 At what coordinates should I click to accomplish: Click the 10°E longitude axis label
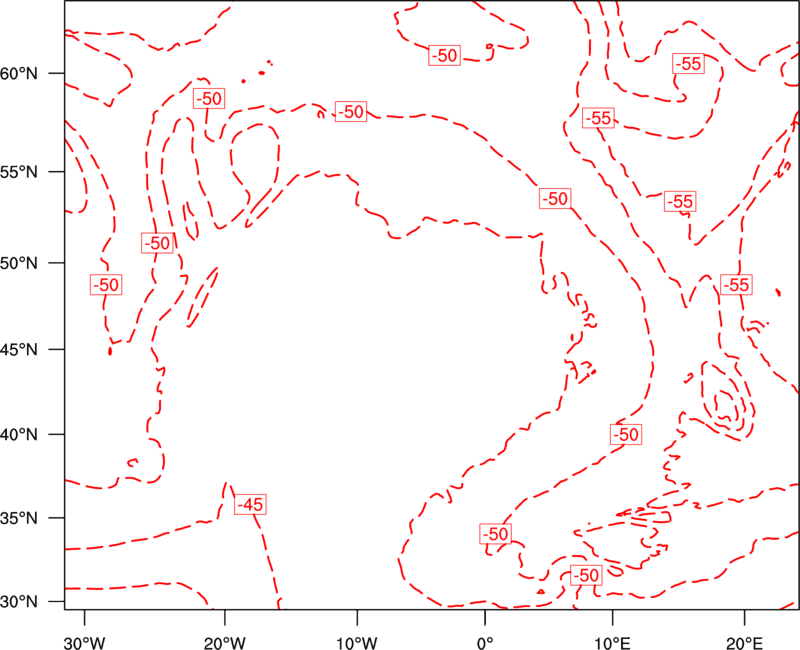pyautogui.click(x=612, y=643)
